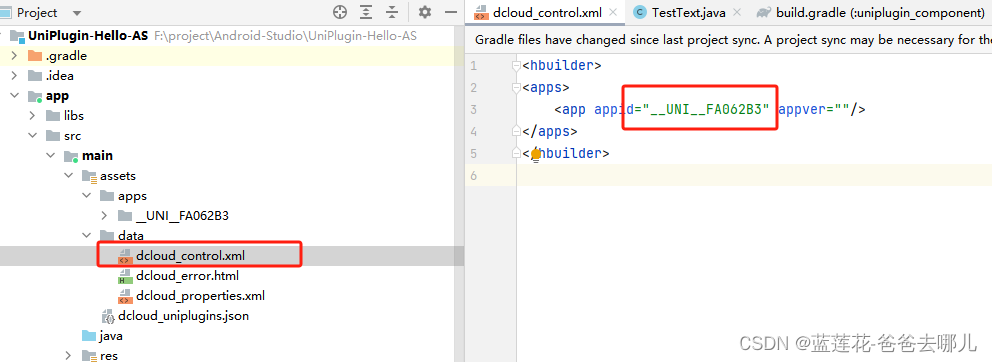The height and width of the screenshot is (362, 992).
Task: Select dcloud_control.xml in project tree
Action: (x=190, y=256)
